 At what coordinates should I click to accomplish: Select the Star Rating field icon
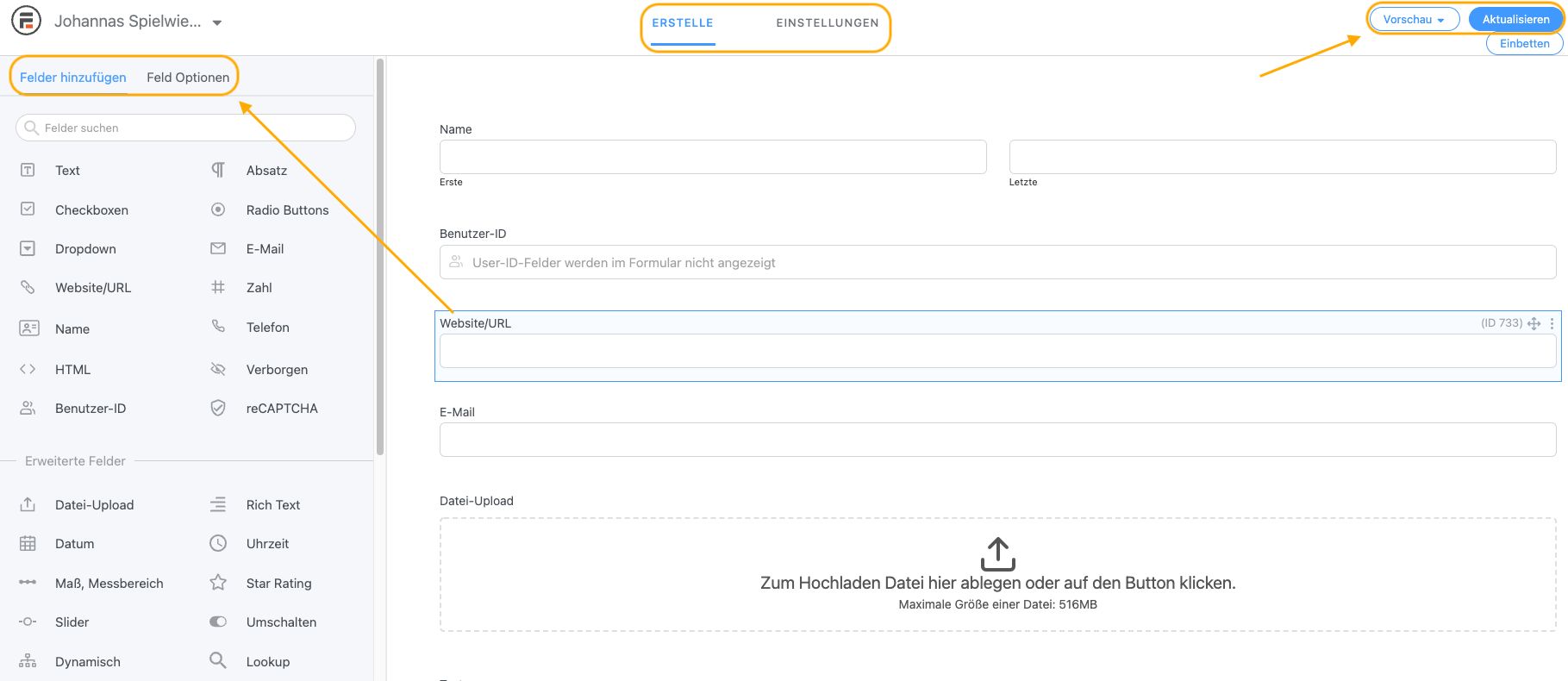coord(218,584)
